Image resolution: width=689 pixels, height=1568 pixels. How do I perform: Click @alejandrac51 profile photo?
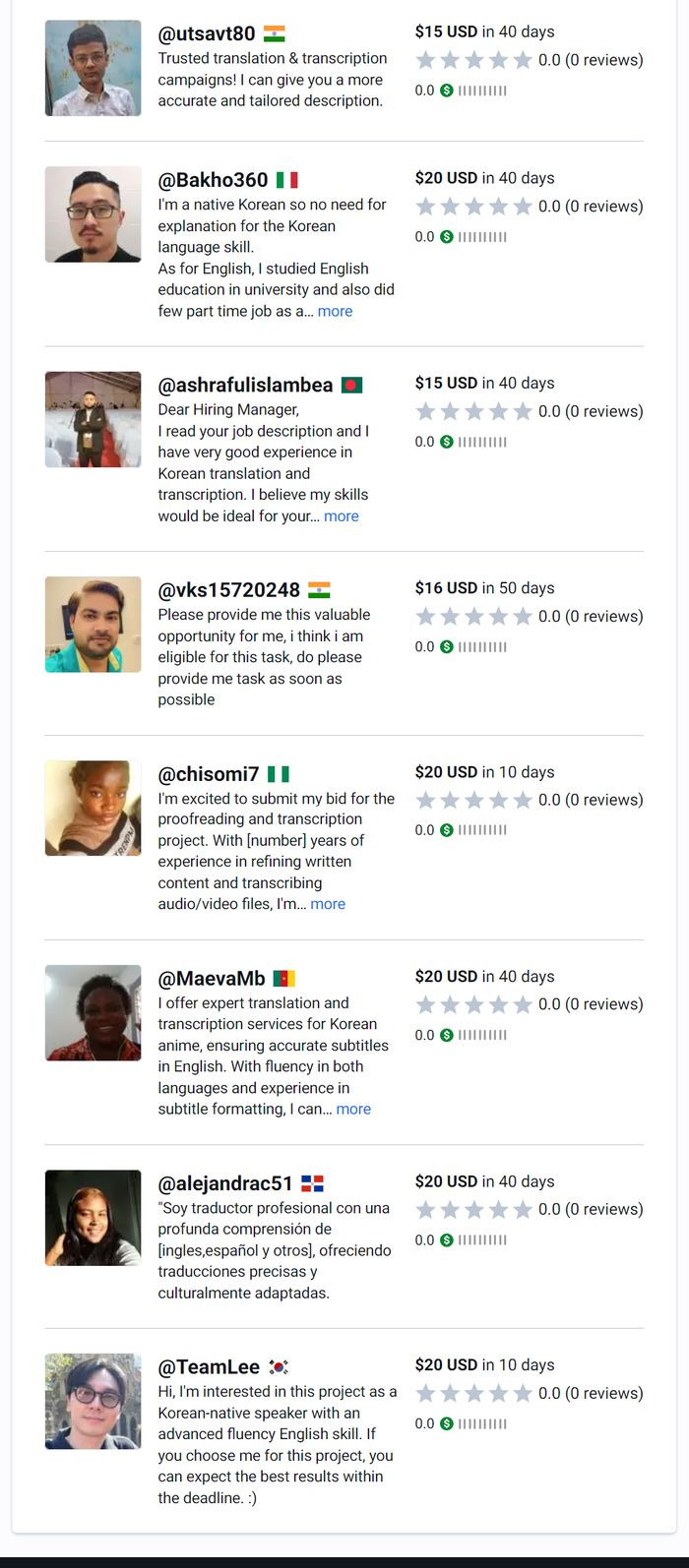tap(94, 1218)
